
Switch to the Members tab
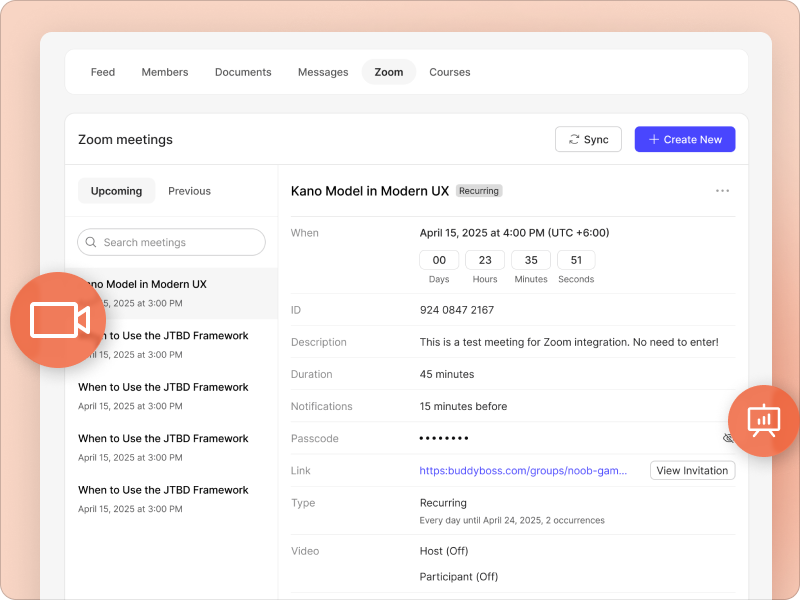click(x=165, y=72)
